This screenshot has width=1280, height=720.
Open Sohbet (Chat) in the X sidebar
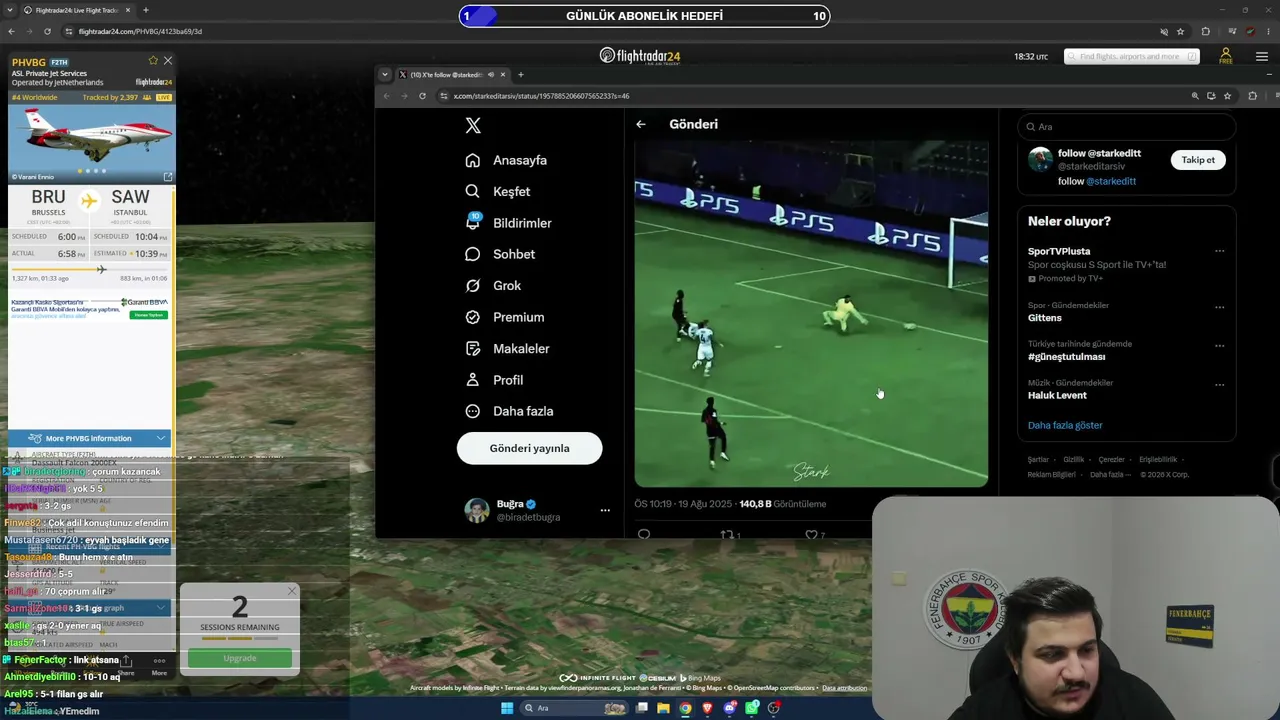tap(500, 254)
